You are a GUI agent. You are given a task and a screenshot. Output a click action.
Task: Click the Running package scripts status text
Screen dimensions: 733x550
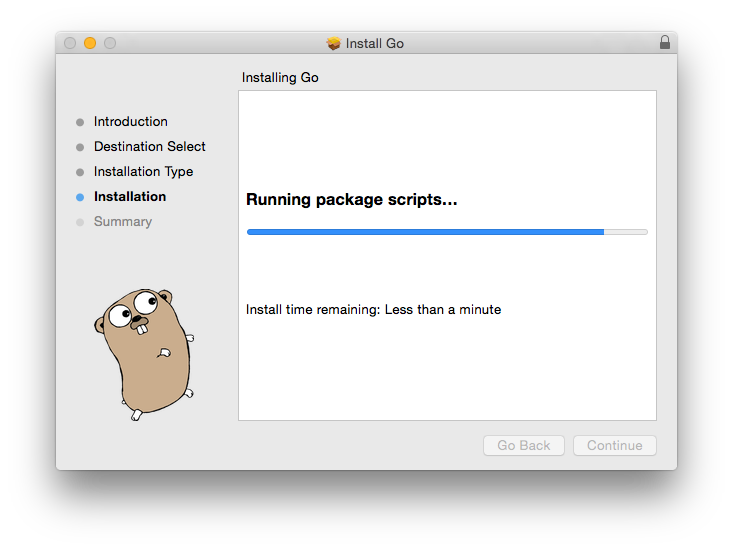(x=352, y=200)
